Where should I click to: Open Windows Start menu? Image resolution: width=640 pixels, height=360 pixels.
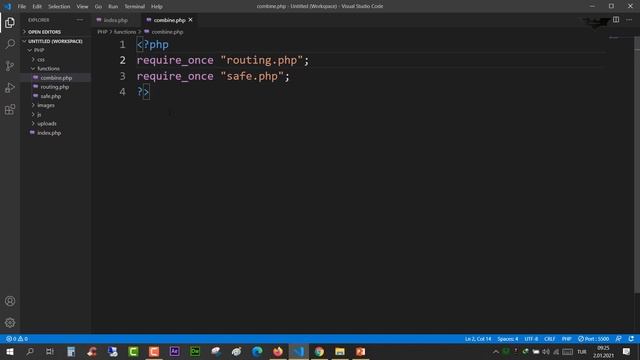(10, 351)
